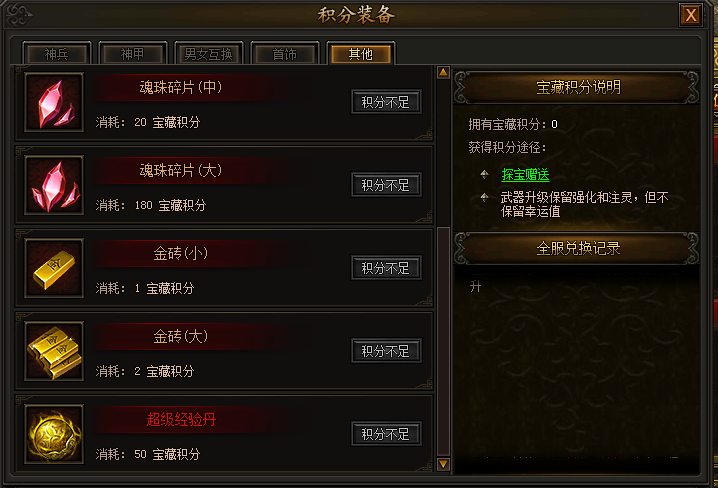The image size is (718, 488).
Task: Click the 魂珠碎片(中) red crystal icon
Action: click(54, 102)
